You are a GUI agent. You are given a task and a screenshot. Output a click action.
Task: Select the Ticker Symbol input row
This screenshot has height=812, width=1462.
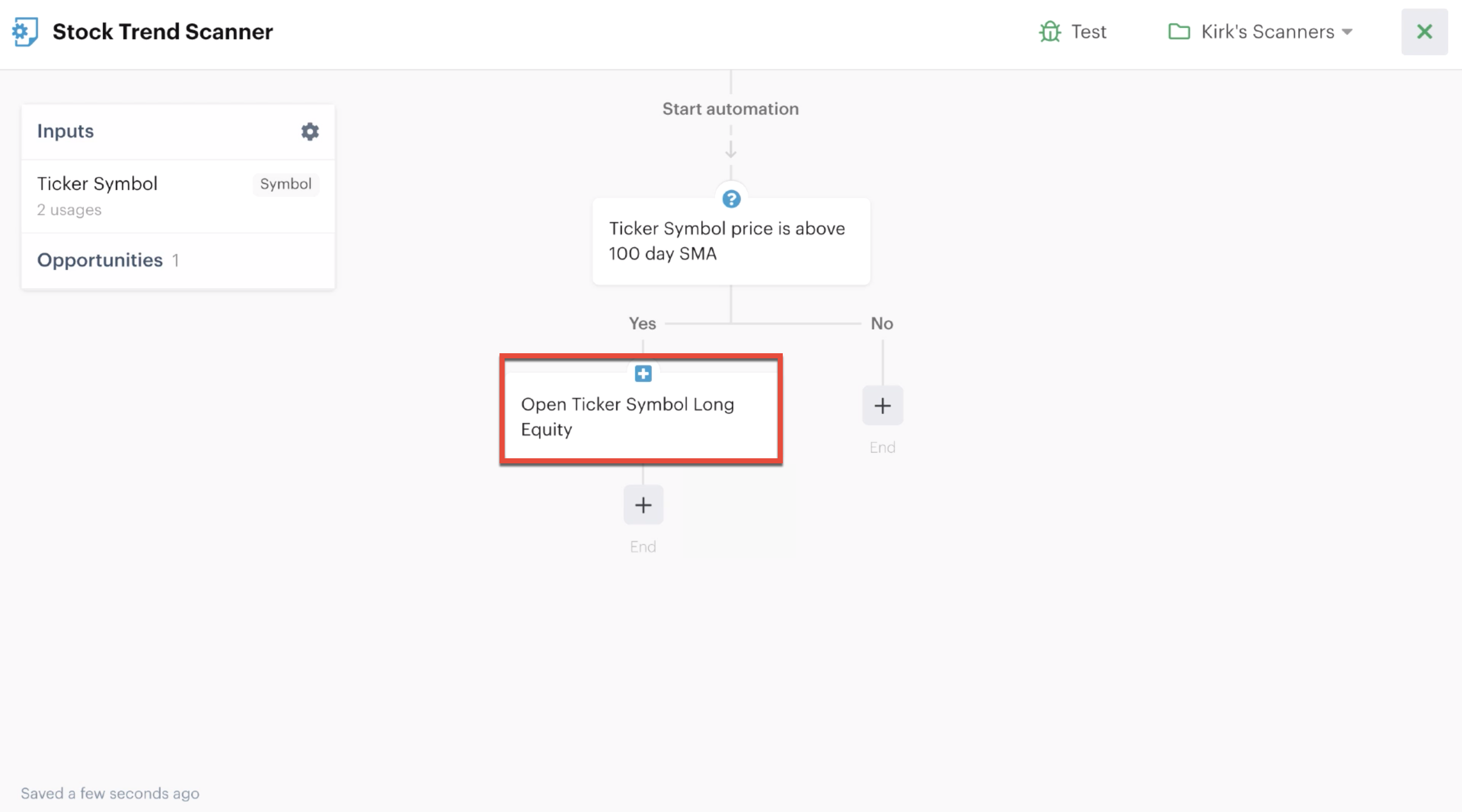tap(178, 196)
